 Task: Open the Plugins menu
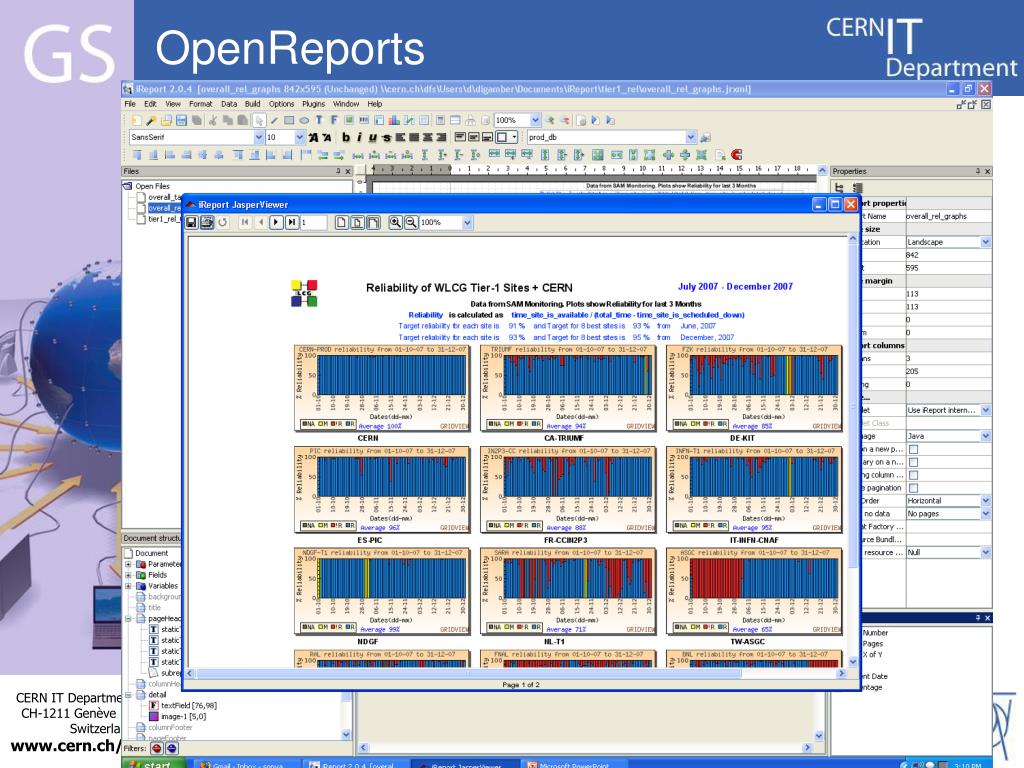click(313, 104)
